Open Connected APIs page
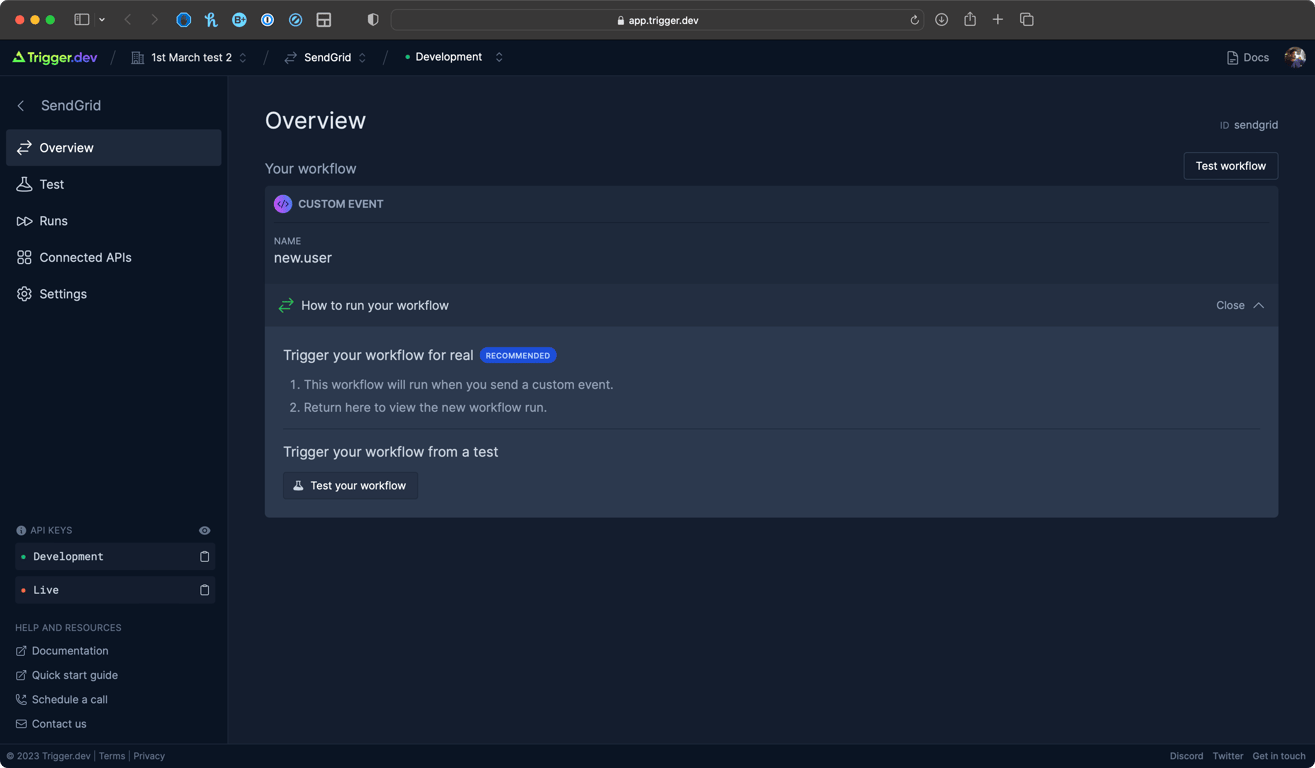 pyautogui.click(x=113, y=257)
